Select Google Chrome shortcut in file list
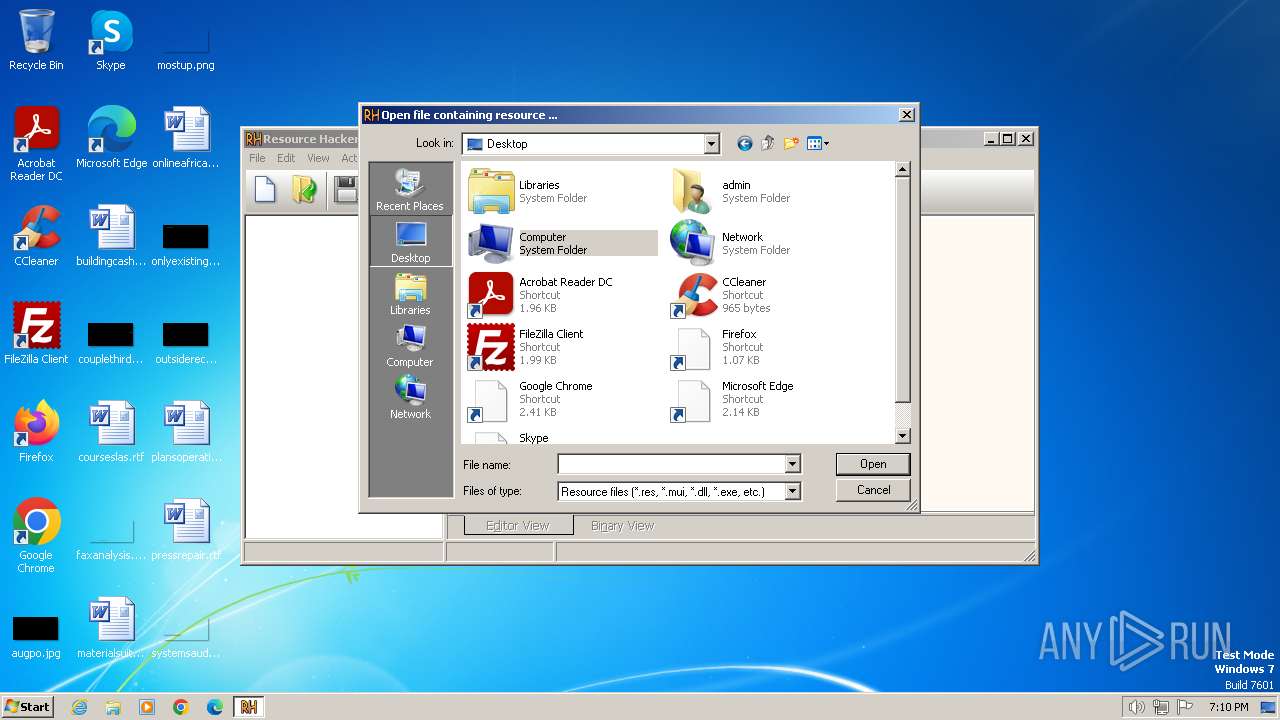 (562, 399)
